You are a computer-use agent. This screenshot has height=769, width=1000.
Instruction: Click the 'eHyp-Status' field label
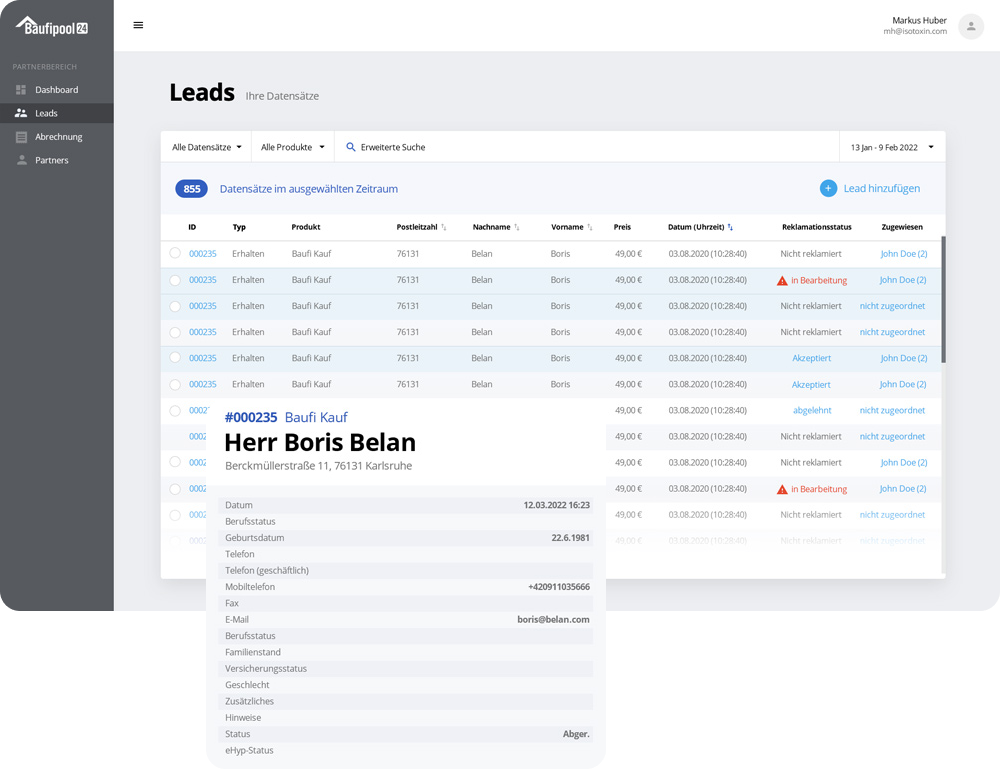(249, 751)
